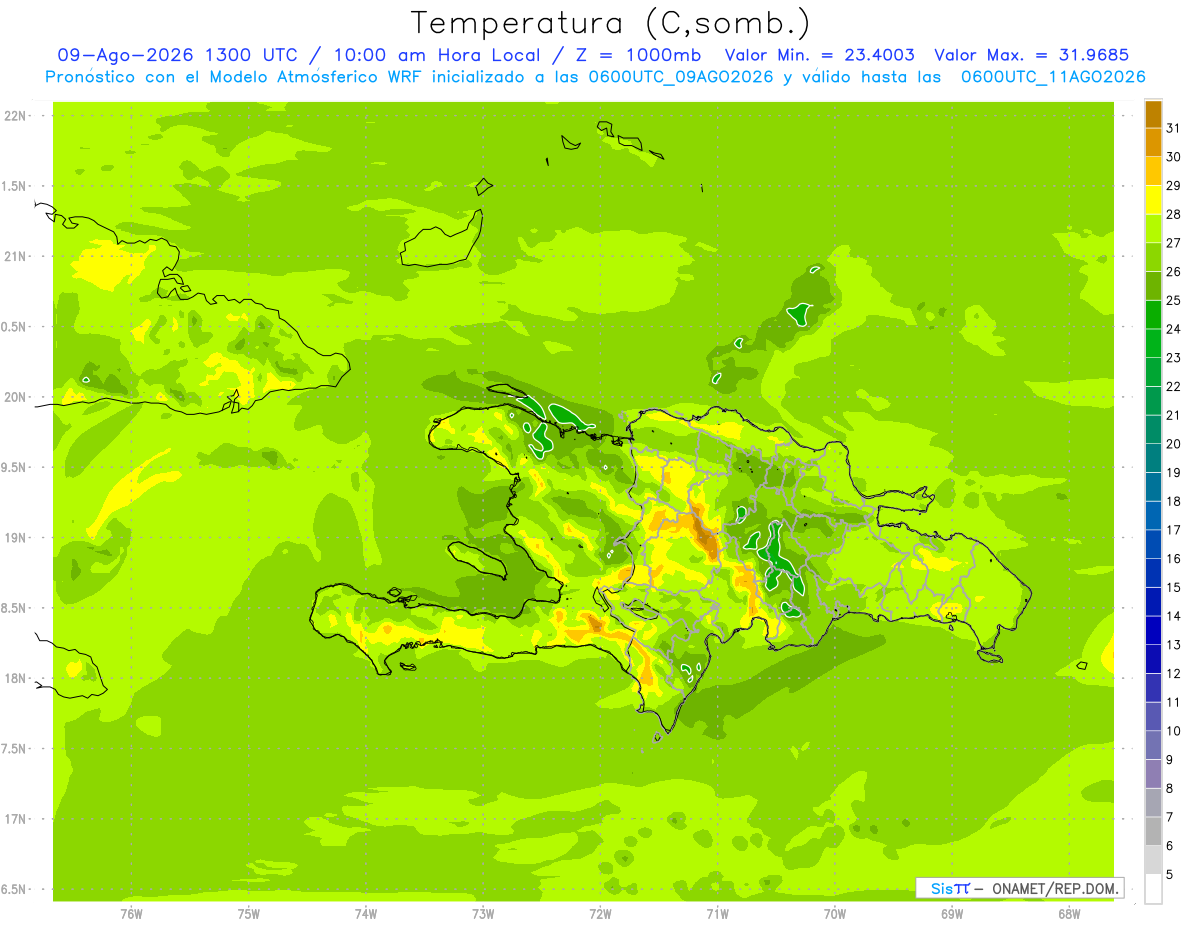Screen dimensions: 1200x927
Task: Click the "7.5N" latitude label
Action: pos(14,748)
